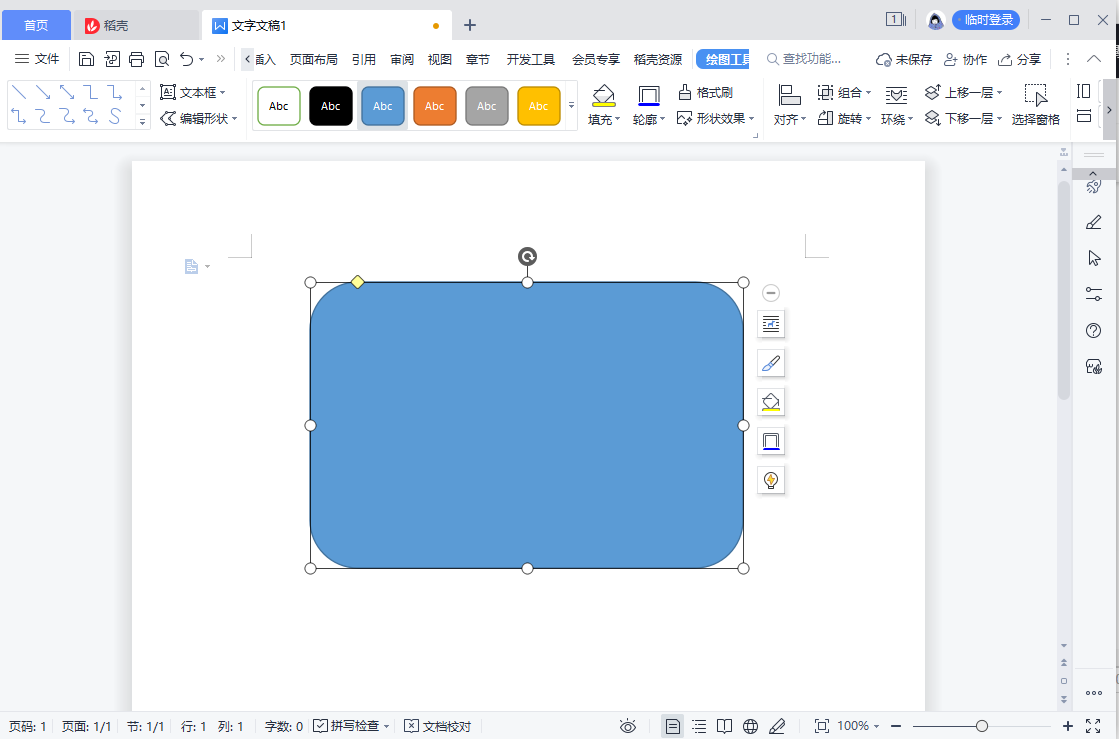Expand the shape styles gallery
Screen dimensions: 1119x739
tap(571, 106)
